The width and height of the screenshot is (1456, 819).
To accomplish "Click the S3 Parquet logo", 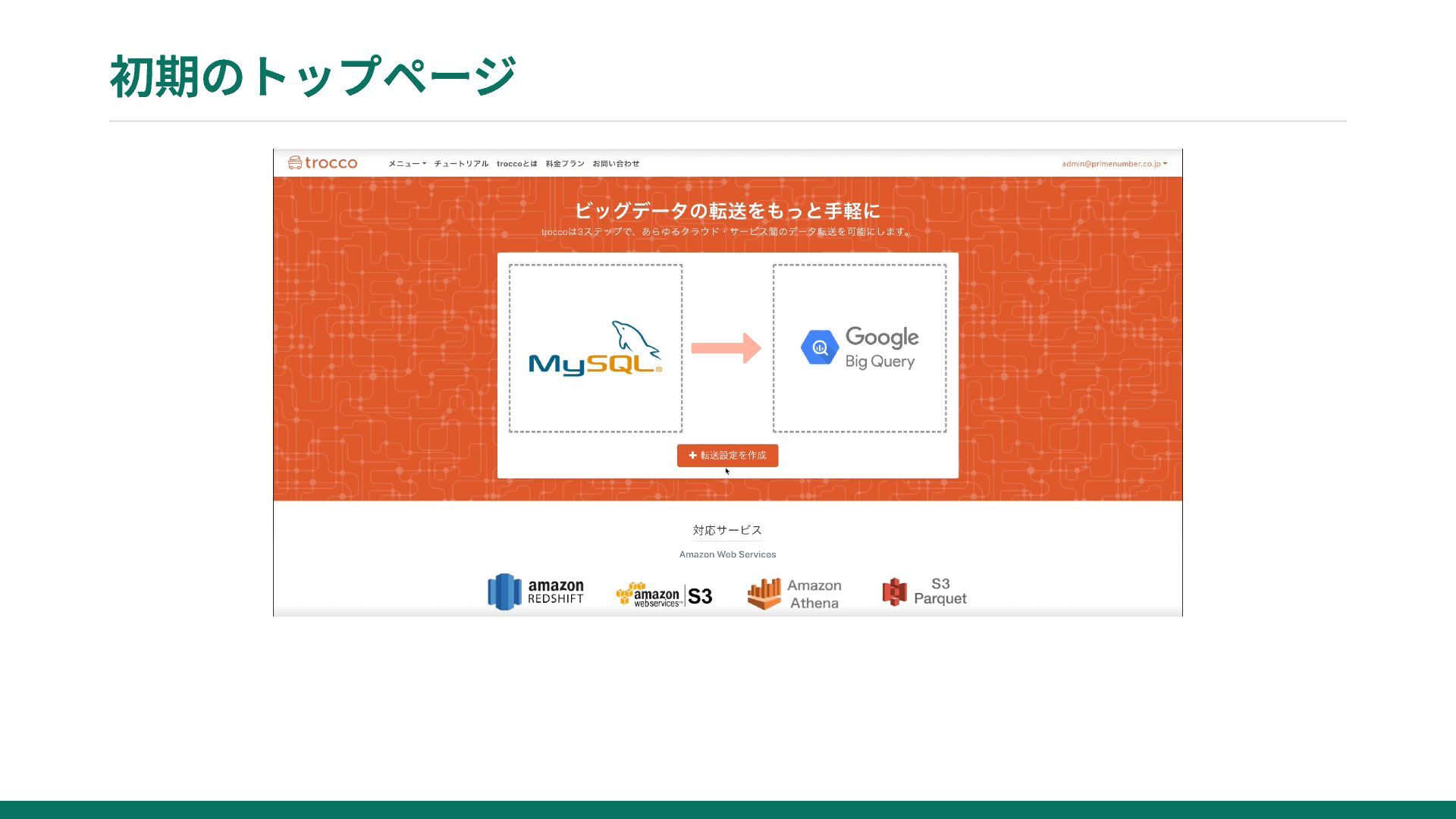I will [x=924, y=591].
